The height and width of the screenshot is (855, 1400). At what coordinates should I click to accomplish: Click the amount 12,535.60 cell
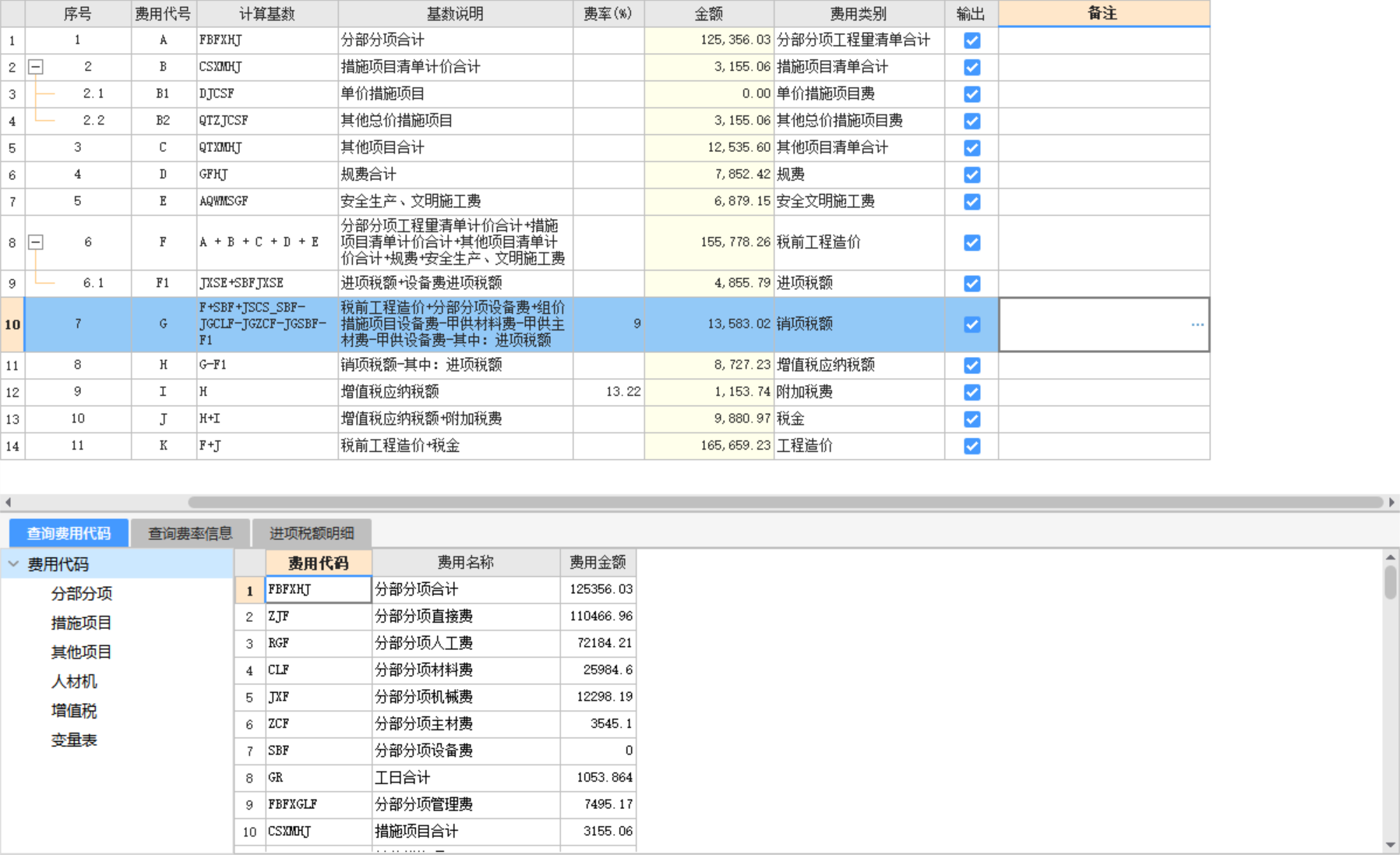[709, 148]
